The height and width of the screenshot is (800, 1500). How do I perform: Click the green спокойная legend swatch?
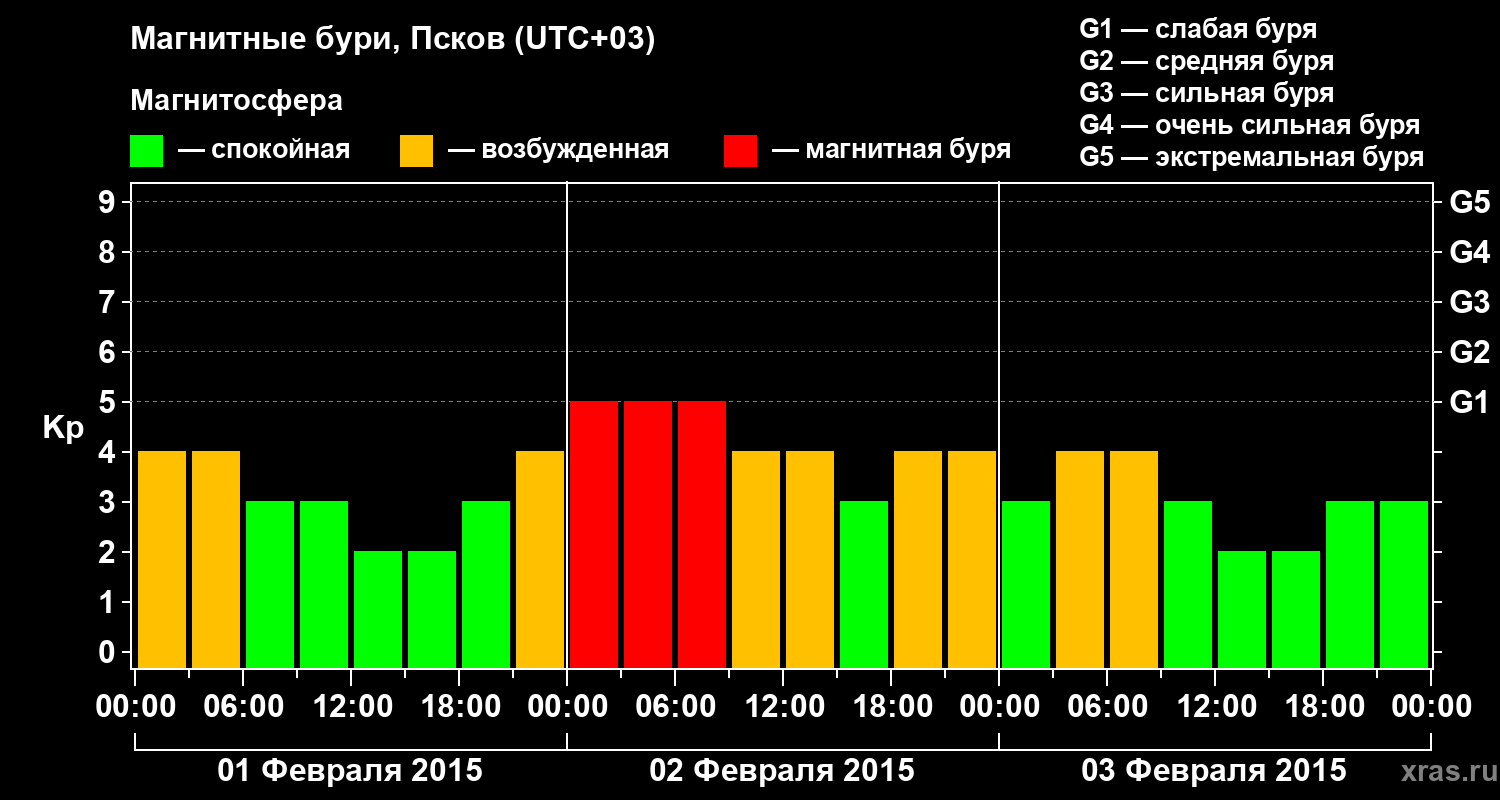point(146,151)
